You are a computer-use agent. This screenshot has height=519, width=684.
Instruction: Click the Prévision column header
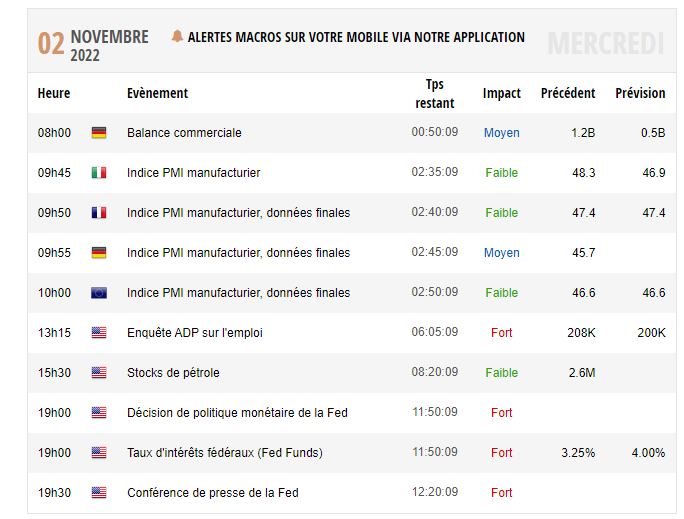point(640,93)
